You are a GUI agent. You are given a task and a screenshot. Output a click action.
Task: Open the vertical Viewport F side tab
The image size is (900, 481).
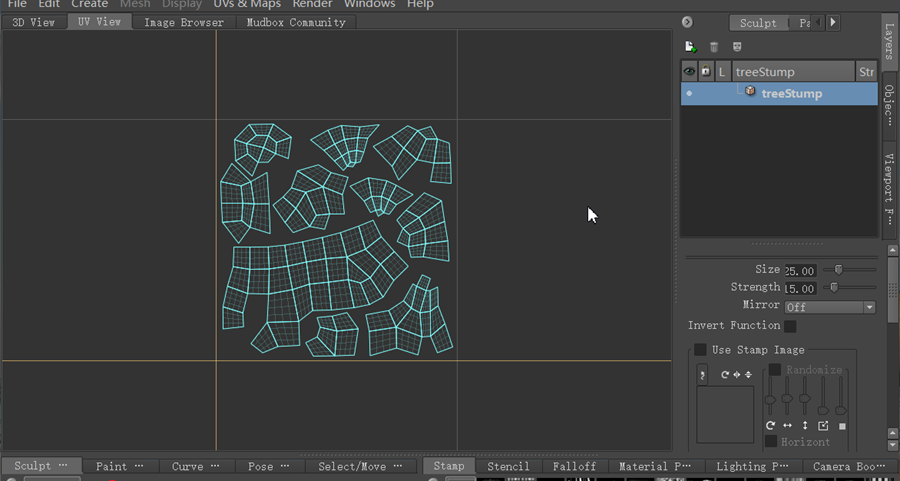tap(889, 189)
